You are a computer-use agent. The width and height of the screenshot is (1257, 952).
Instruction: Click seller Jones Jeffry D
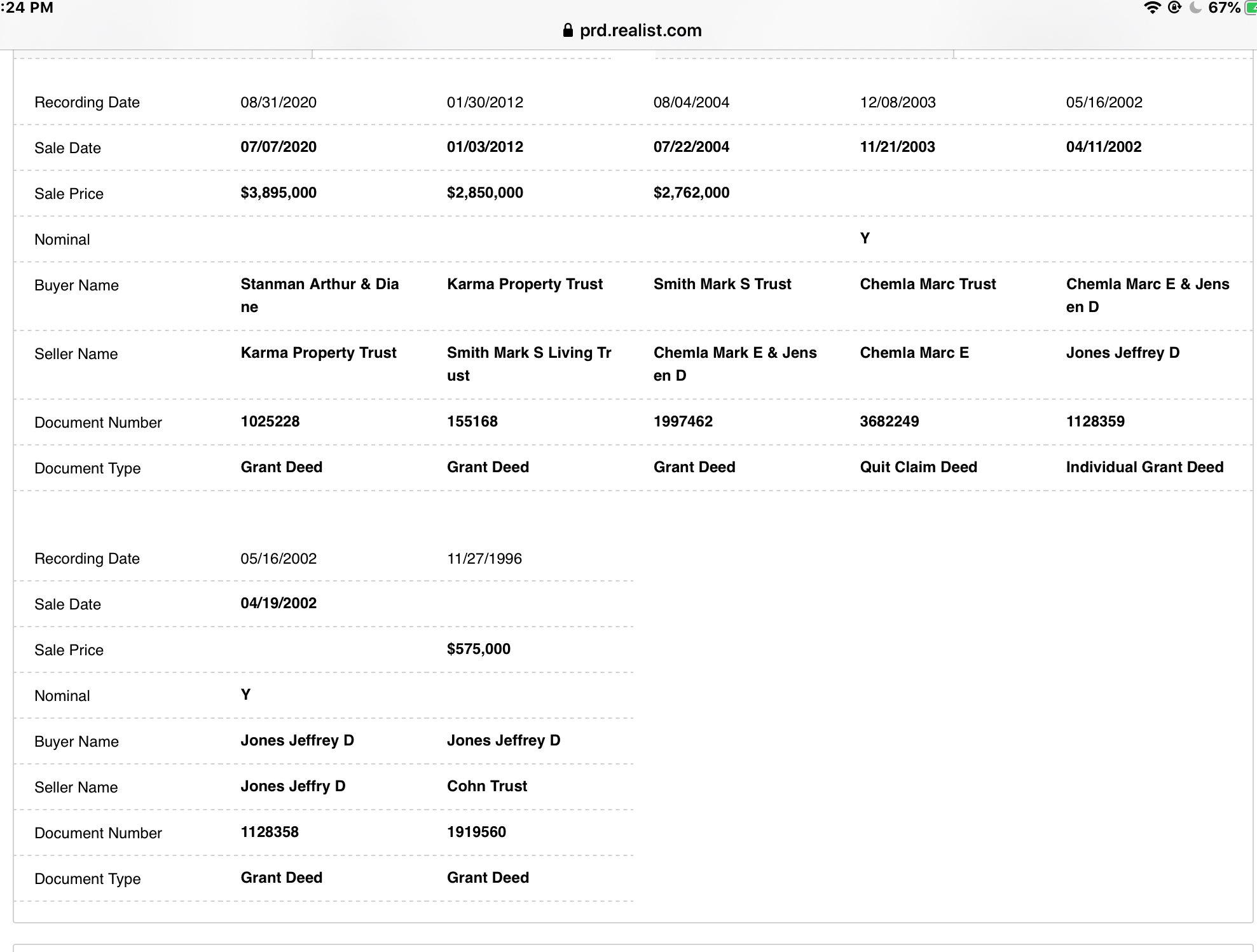coord(293,786)
